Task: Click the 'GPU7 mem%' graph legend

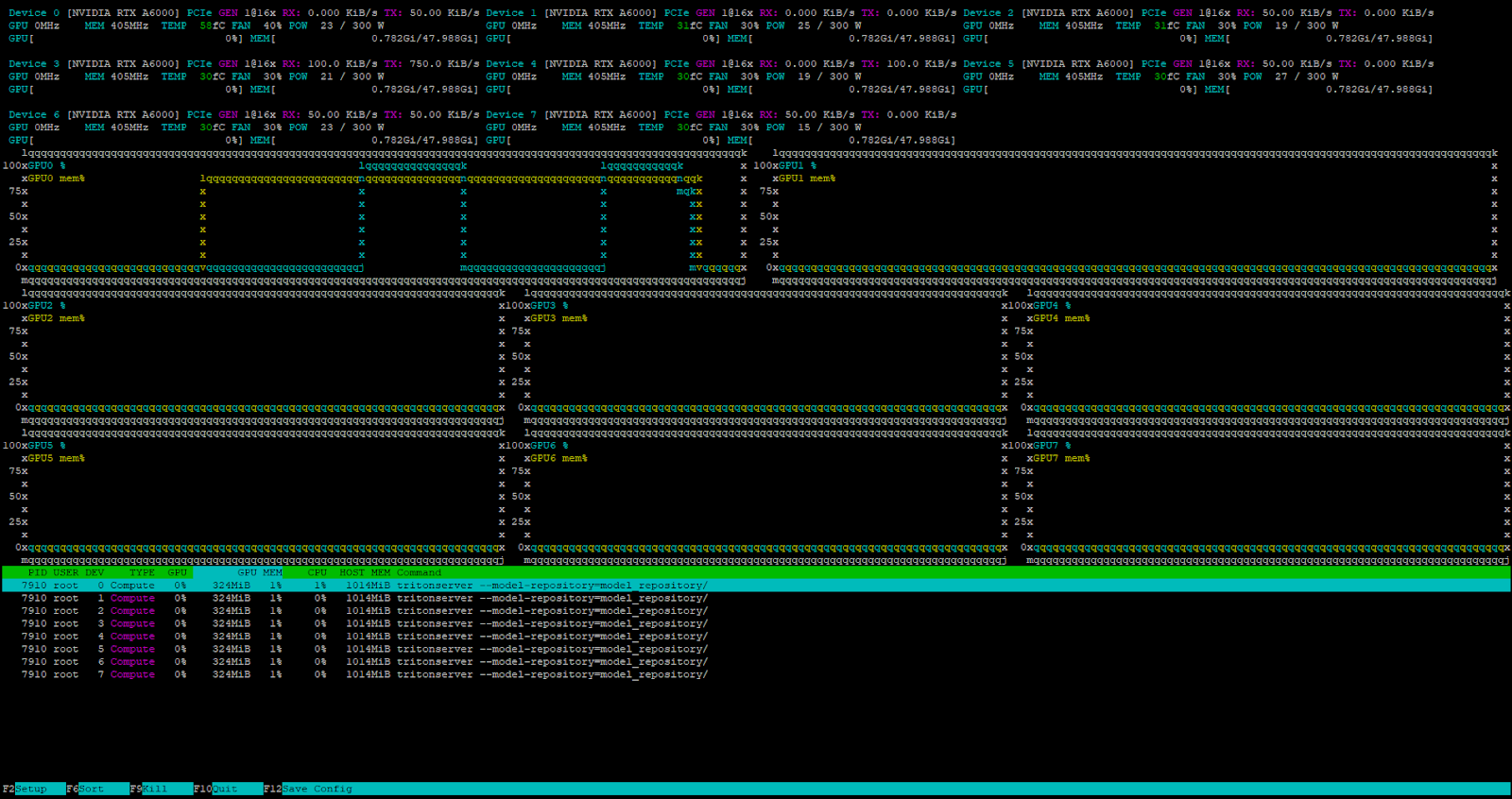Action: pyautogui.click(x=1061, y=458)
